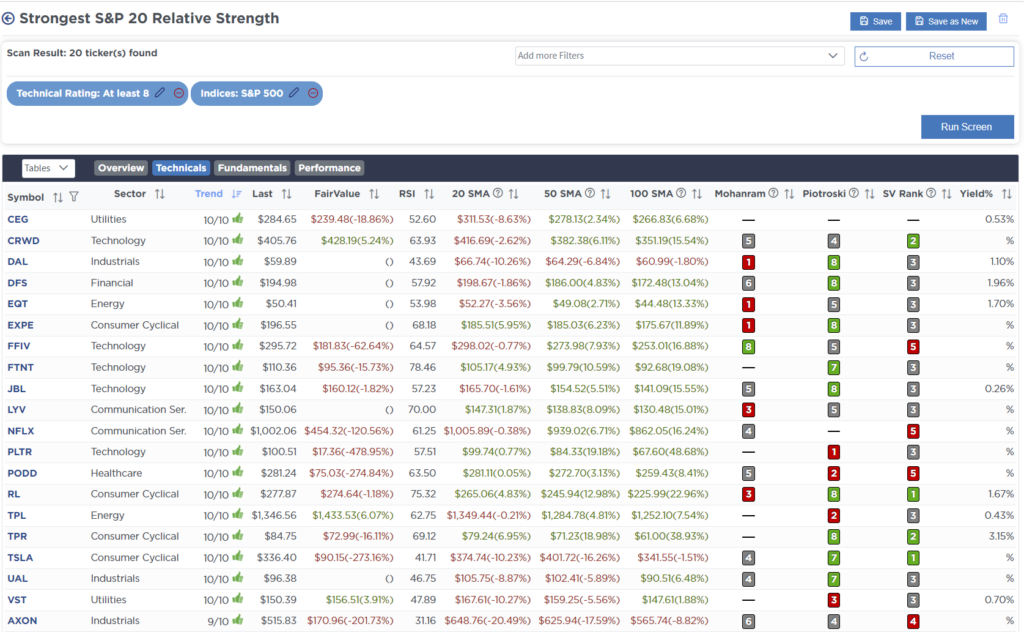The height and width of the screenshot is (632, 1024).
Task: Click the back arrow beside screen title
Action: [x=8, y=19]
